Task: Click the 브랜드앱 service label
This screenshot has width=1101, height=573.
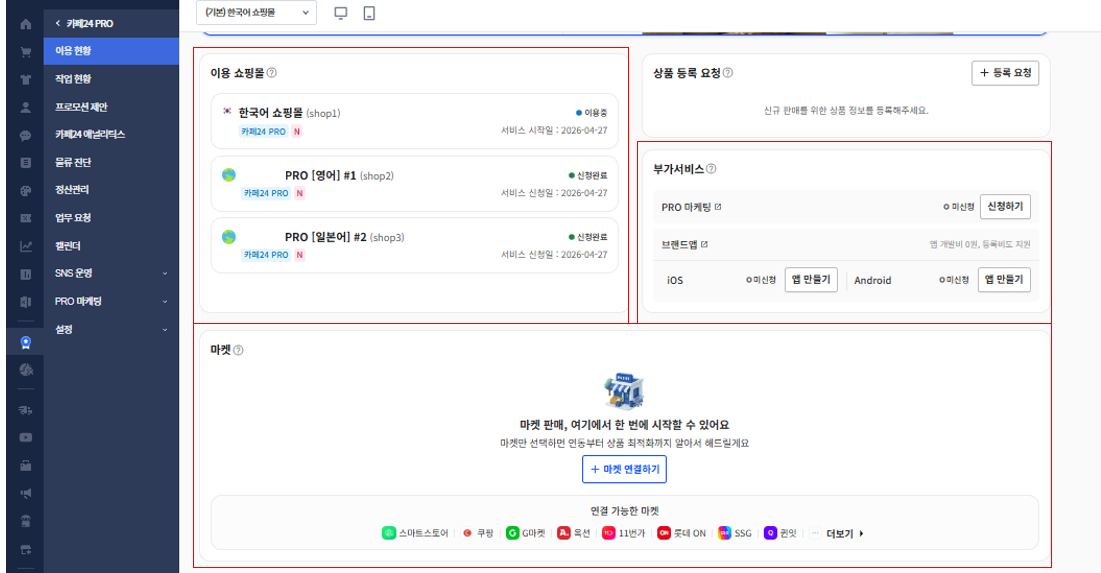Action: 679,244
